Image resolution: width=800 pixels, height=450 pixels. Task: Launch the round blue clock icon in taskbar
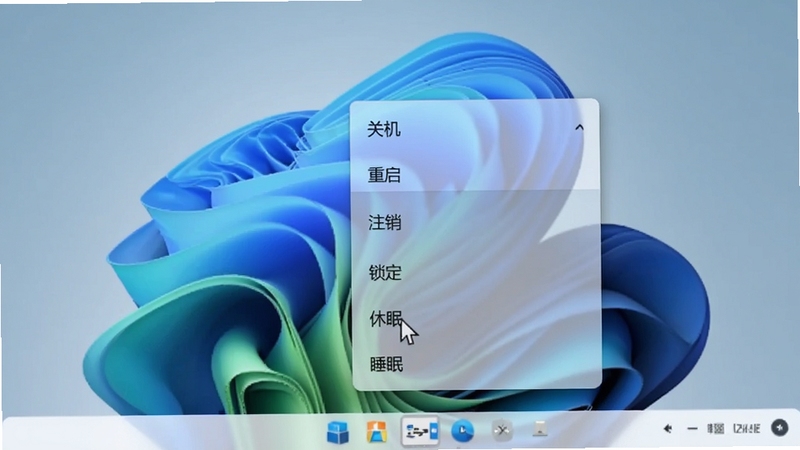click(462, 432)
